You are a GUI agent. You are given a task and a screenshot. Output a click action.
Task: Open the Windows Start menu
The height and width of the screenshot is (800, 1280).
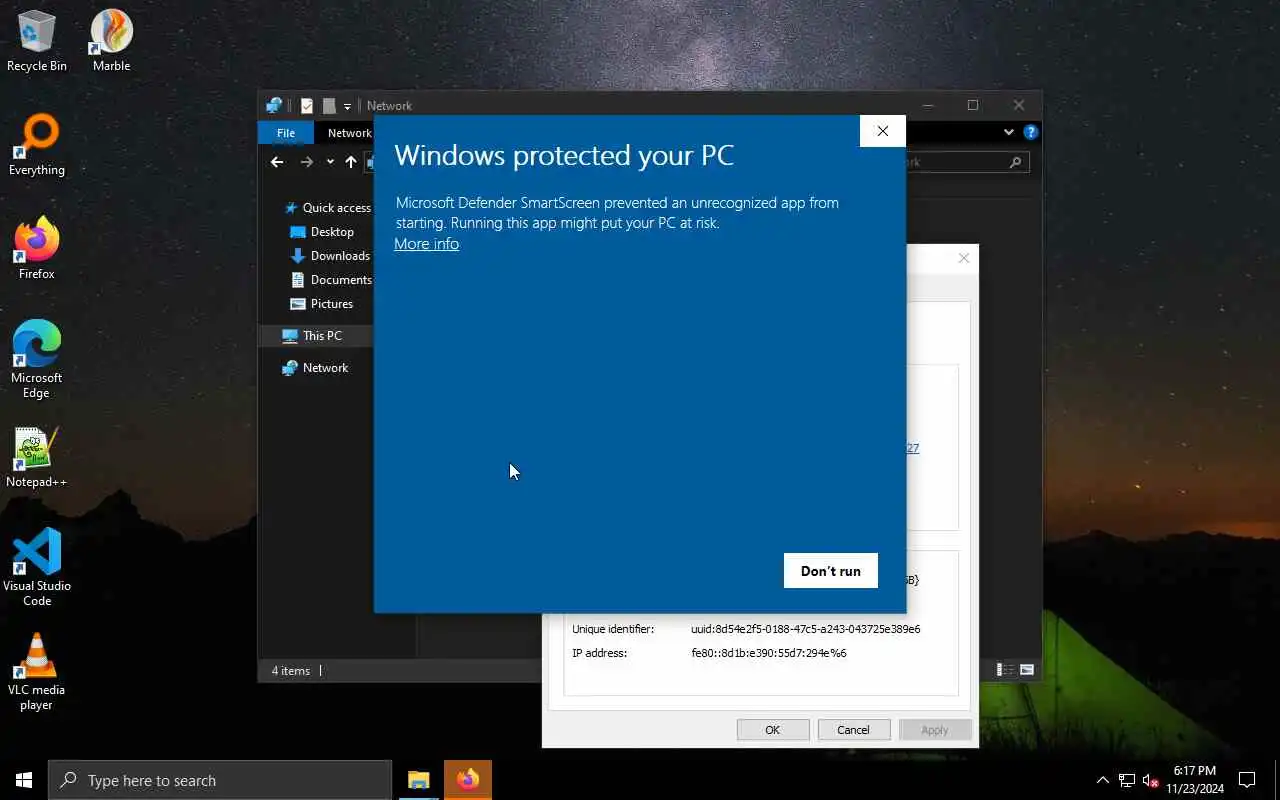tap(24, 780)
